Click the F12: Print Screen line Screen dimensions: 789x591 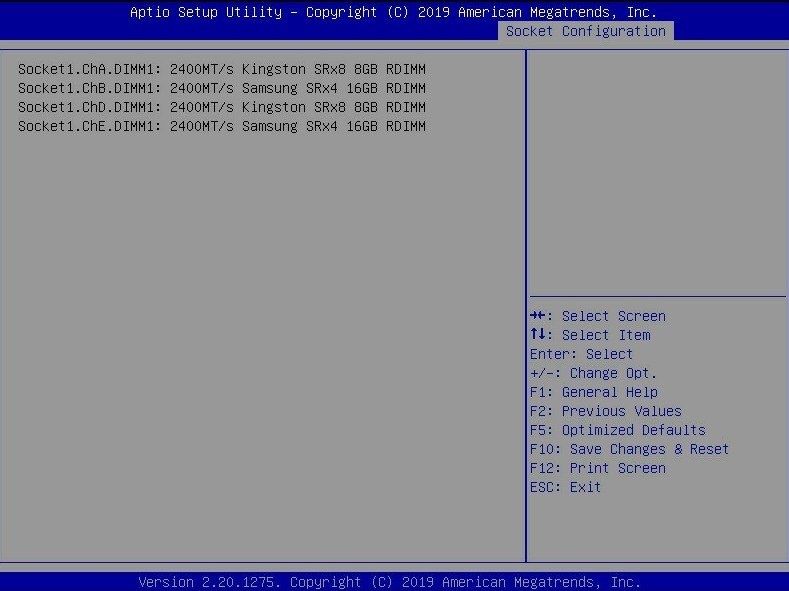point(598,468)
